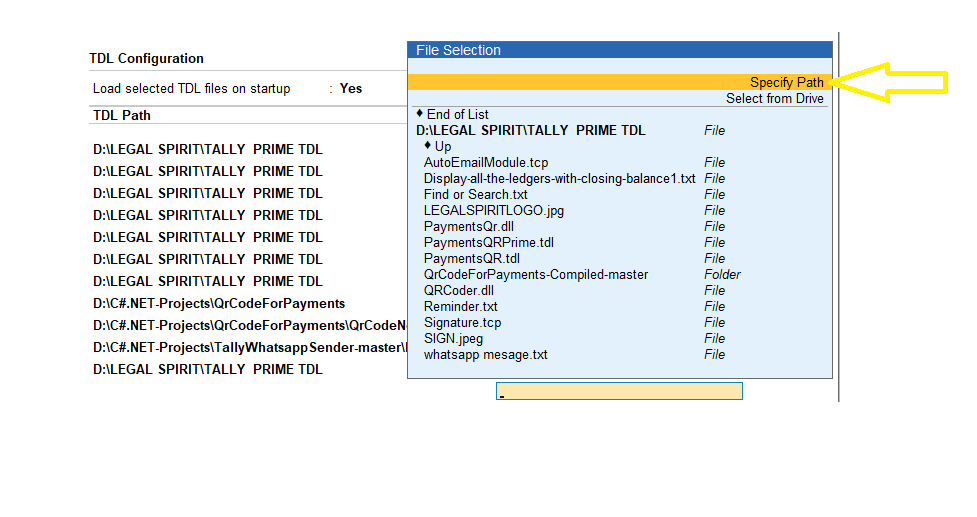The image size is (977, 517).
Task: Click the End of List entry
Action: tap(457, 115)
